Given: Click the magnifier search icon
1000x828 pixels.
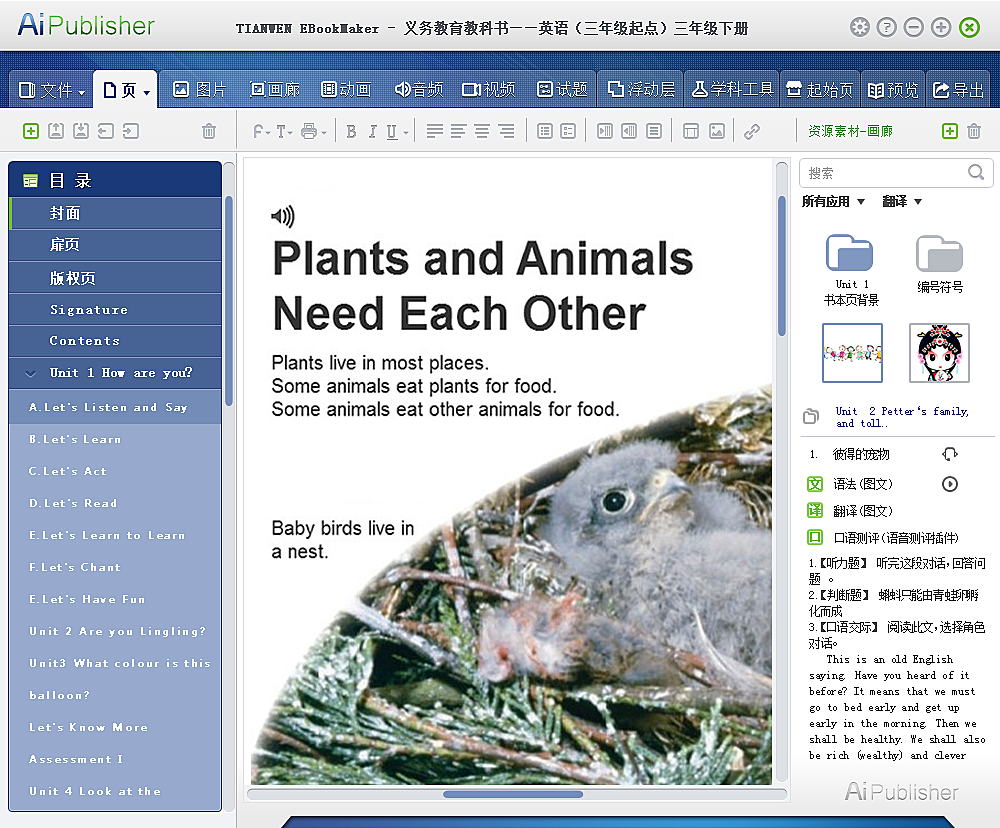Looking at the screenshot, I should pos(976,172).
